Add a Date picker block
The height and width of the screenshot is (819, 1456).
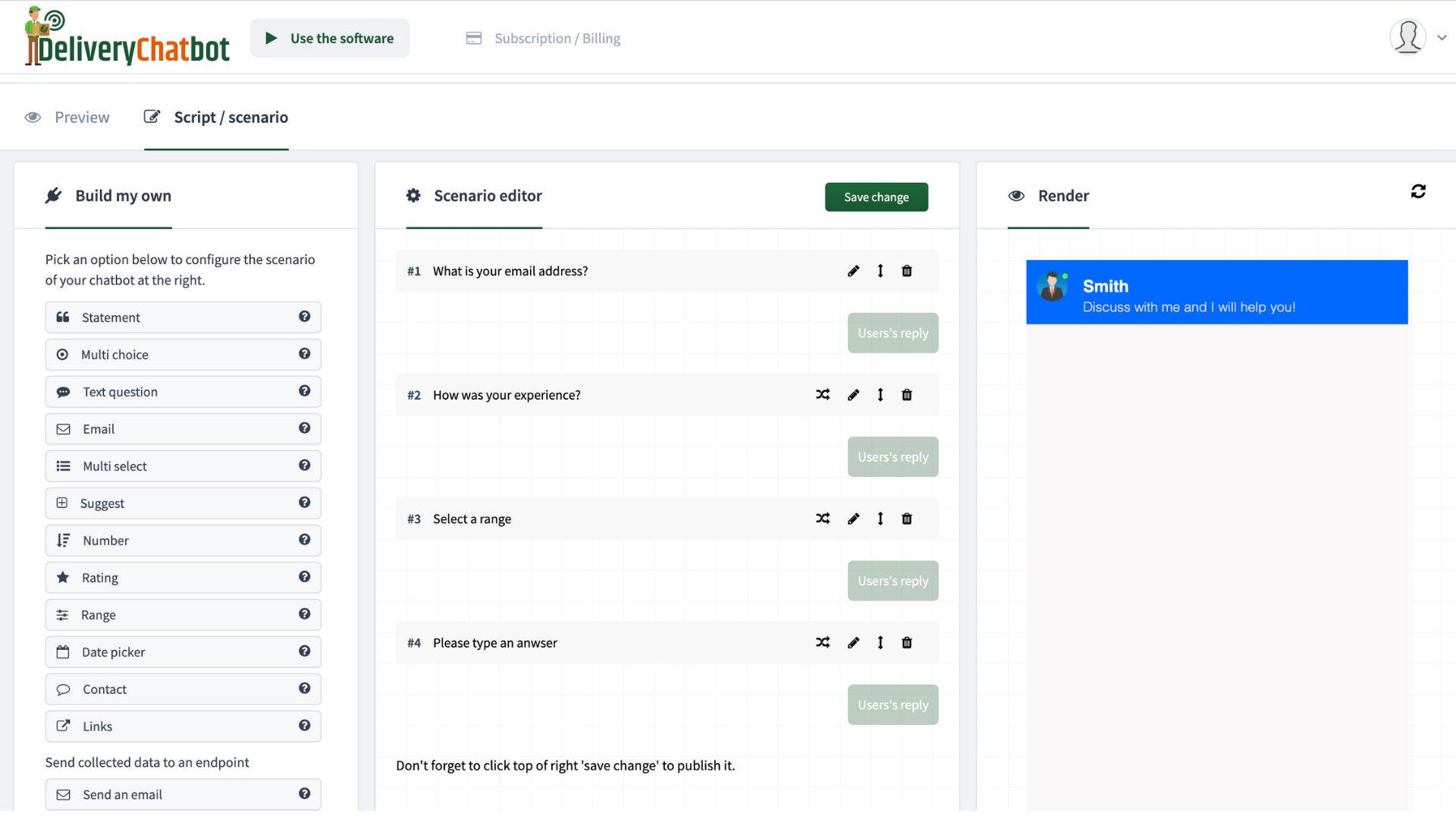(x=183, y=651)
